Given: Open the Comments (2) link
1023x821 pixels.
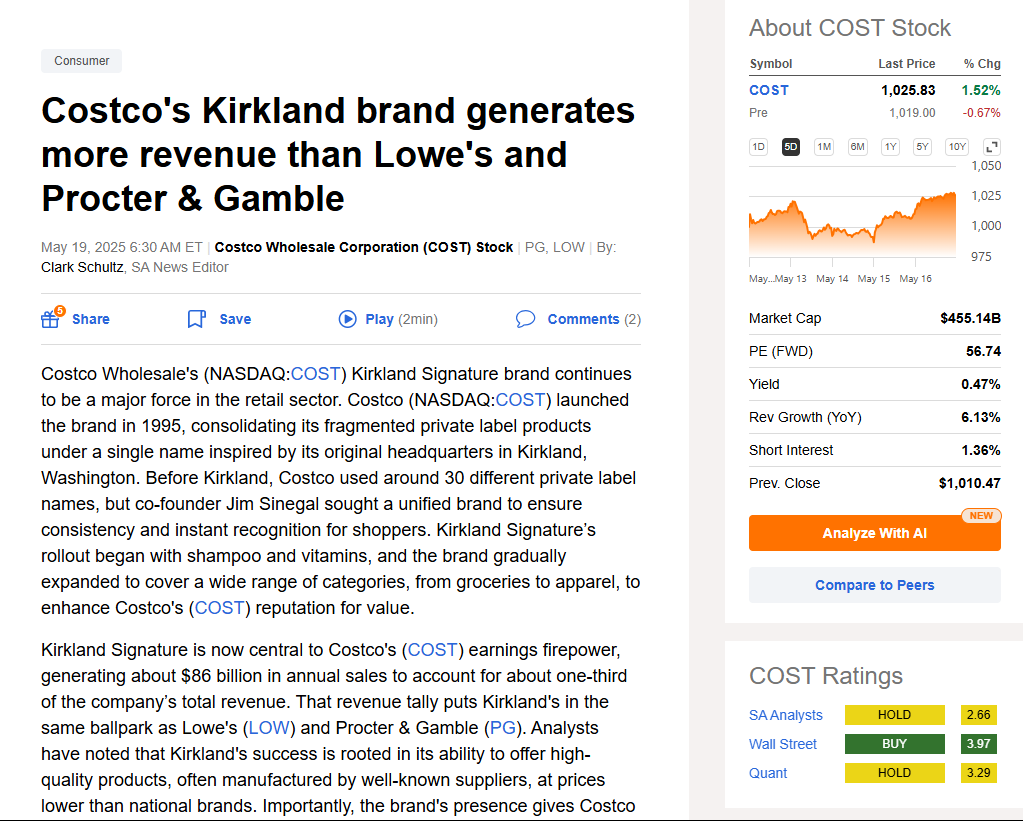Looking at the screenshot, I should coord(594,319).
